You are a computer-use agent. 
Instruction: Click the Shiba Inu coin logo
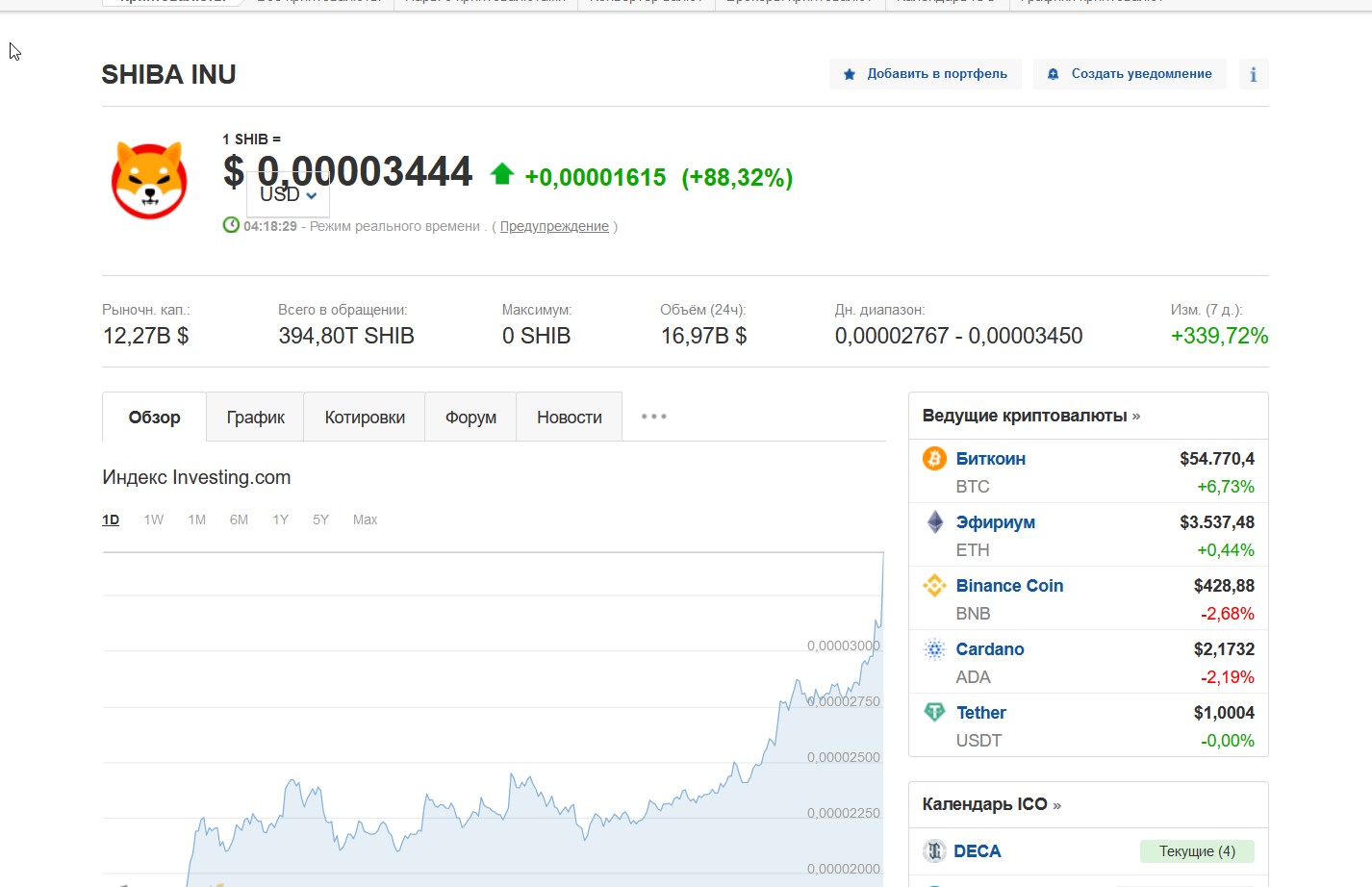coord(149,180)
